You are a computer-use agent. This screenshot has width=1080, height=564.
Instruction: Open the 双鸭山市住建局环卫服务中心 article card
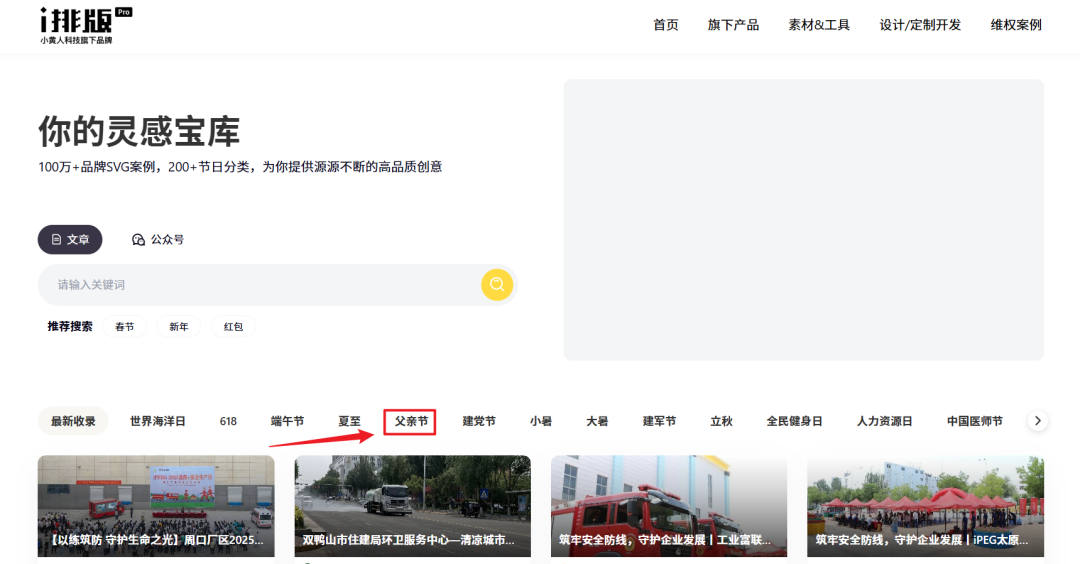tap(413, 506)
